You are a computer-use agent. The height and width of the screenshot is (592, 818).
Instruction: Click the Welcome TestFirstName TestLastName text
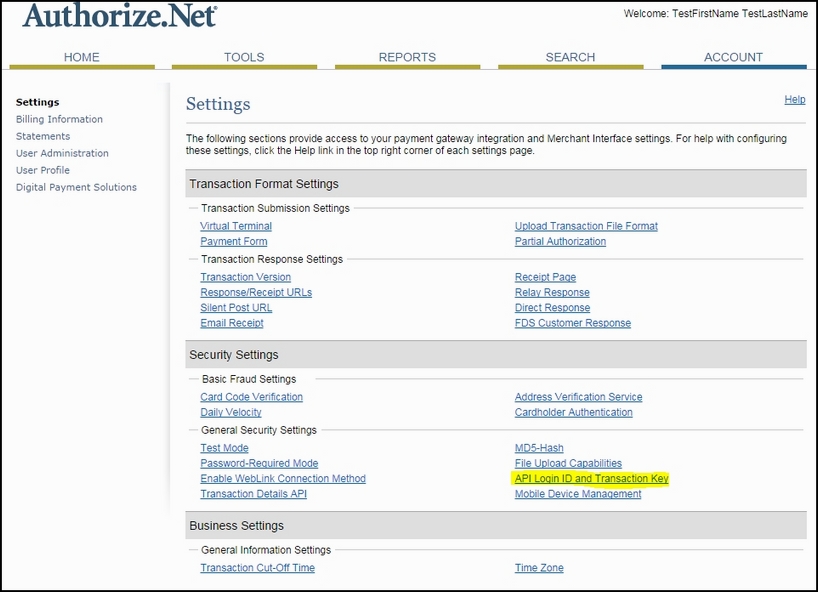(715, 14)
